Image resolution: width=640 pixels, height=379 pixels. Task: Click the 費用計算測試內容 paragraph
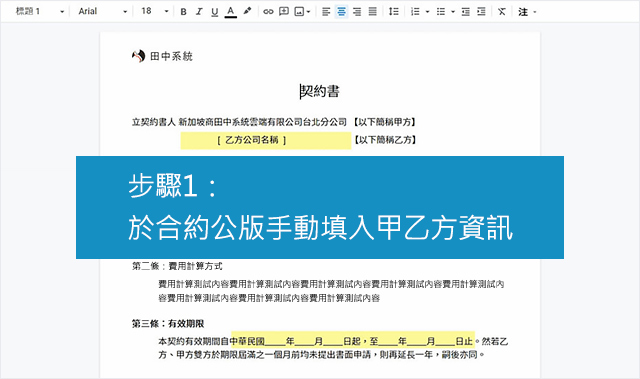(x=331, y=291)
